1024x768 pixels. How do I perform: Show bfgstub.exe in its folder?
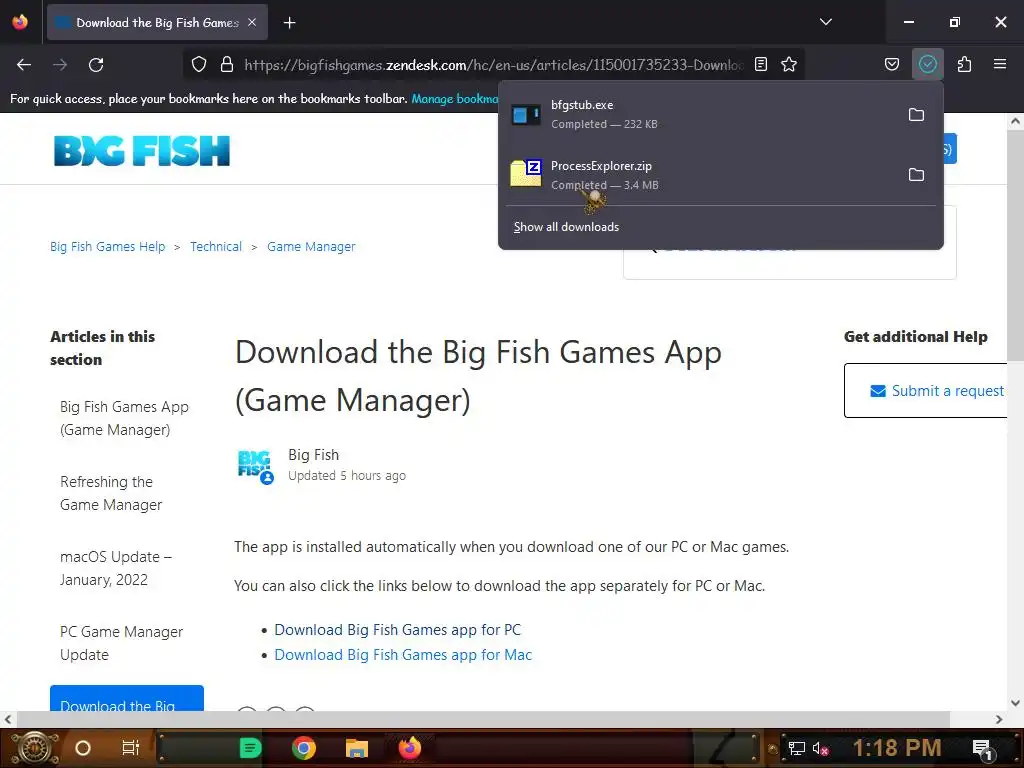pos(916,115)
